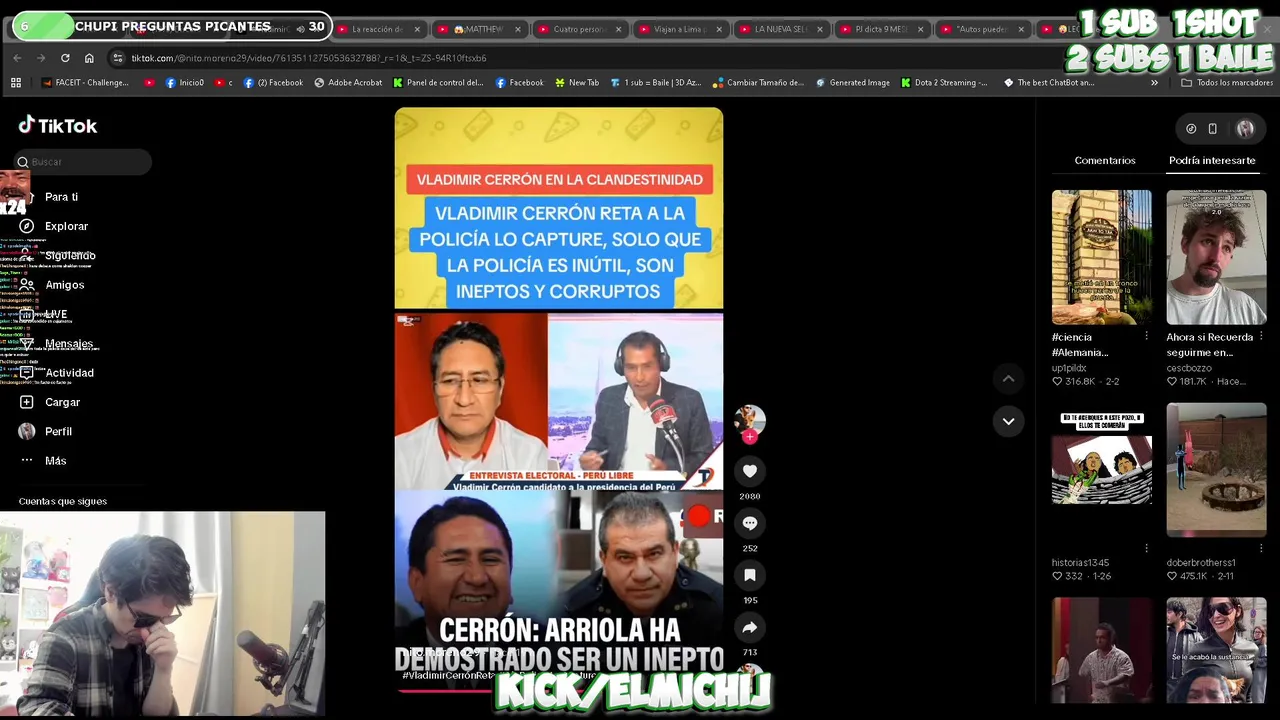The width and height of the screenshot is (1280, 720).
Task: Switch to Cuatro personas browser tab
Action: tap(578, 29)
